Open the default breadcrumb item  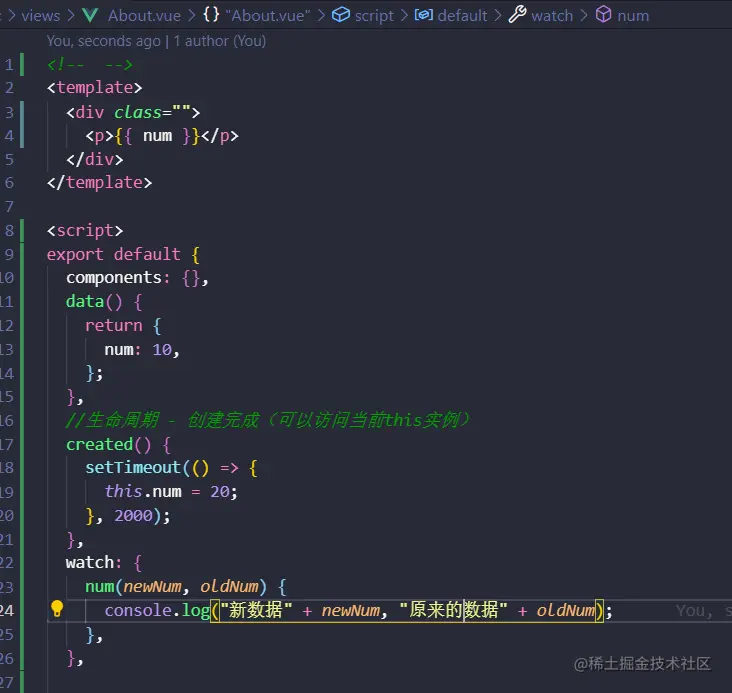tap(462, 16)
